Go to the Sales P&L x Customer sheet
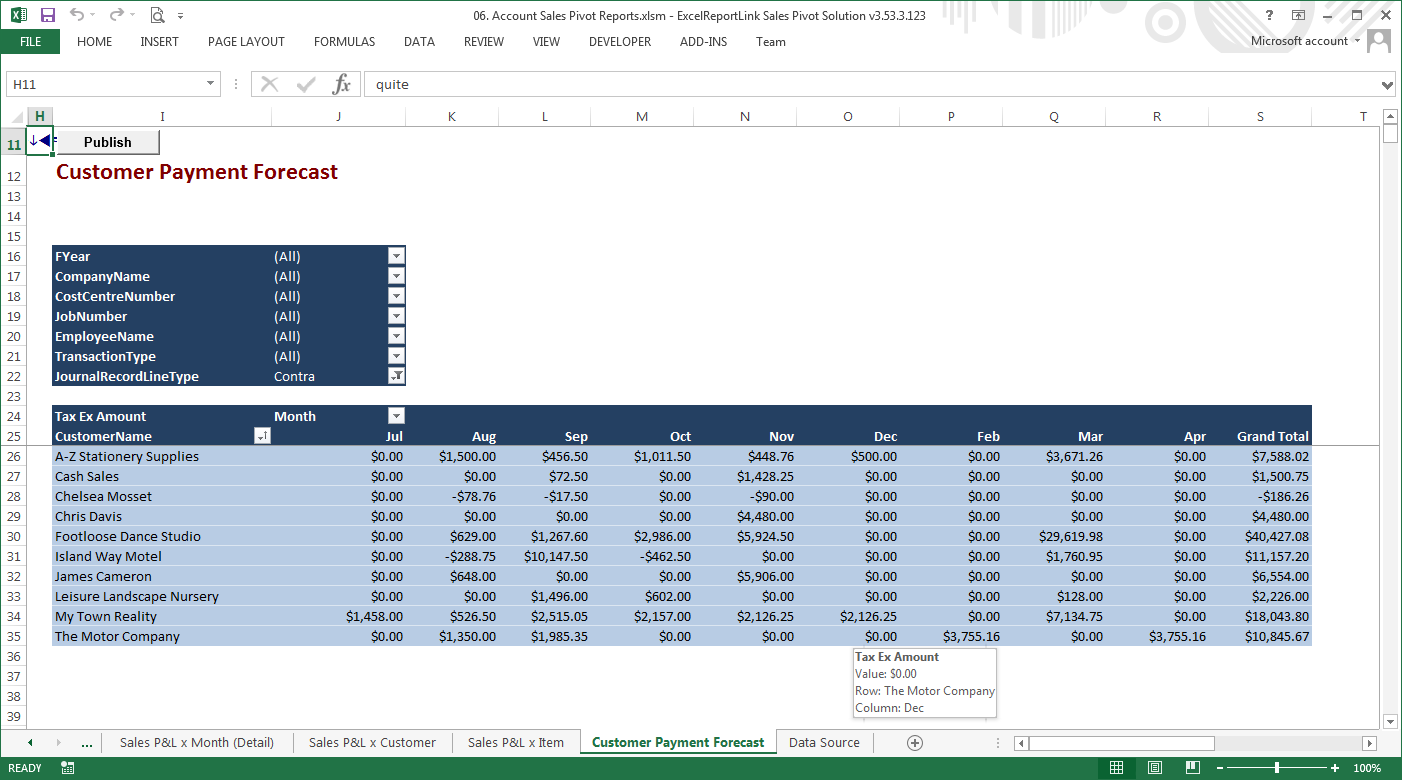Image resolution: width=1402 pixels, height=780 pixels. pos(372,742)
